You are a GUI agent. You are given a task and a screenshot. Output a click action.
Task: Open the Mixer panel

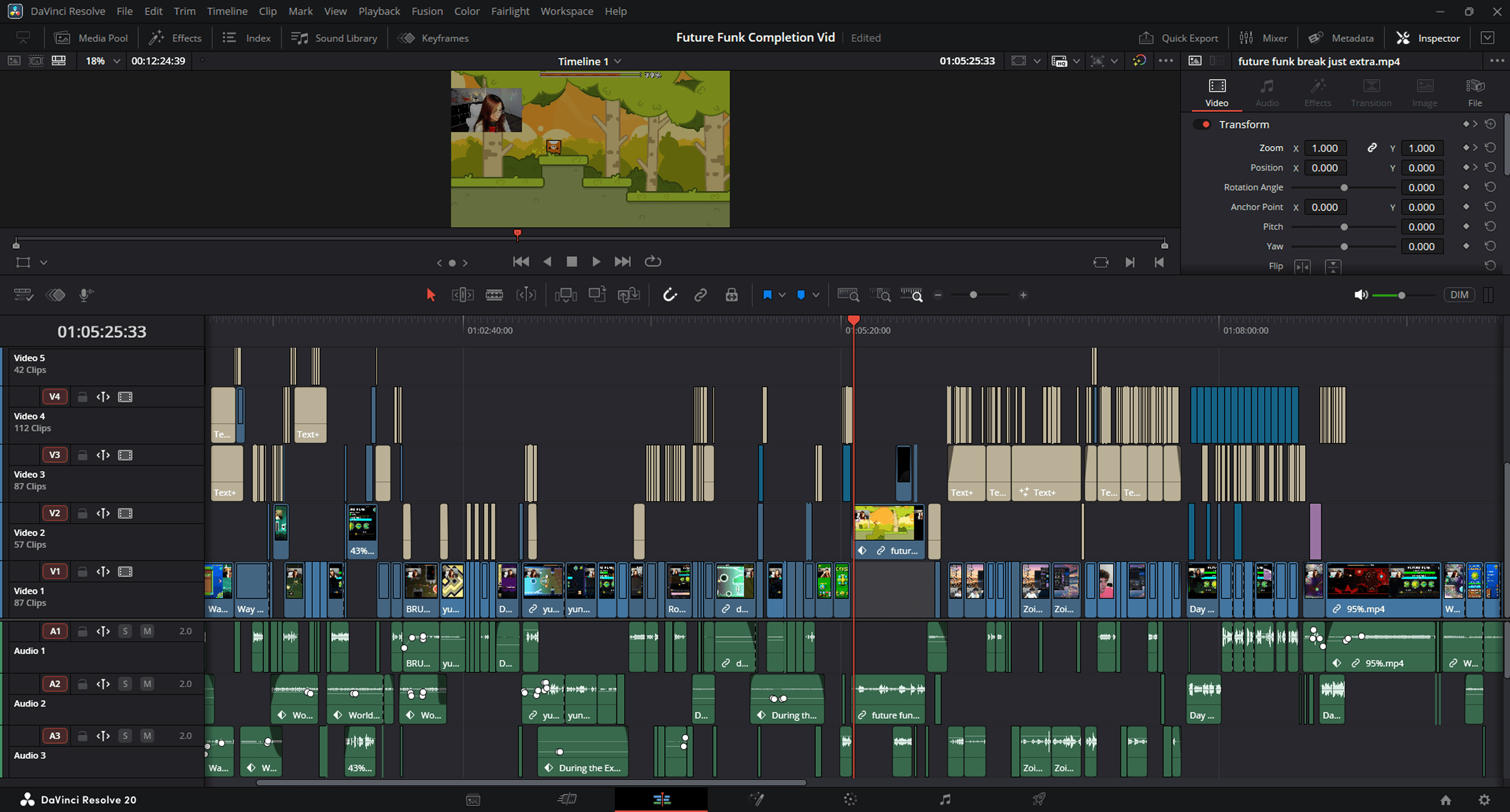[x=1263, y=38]
